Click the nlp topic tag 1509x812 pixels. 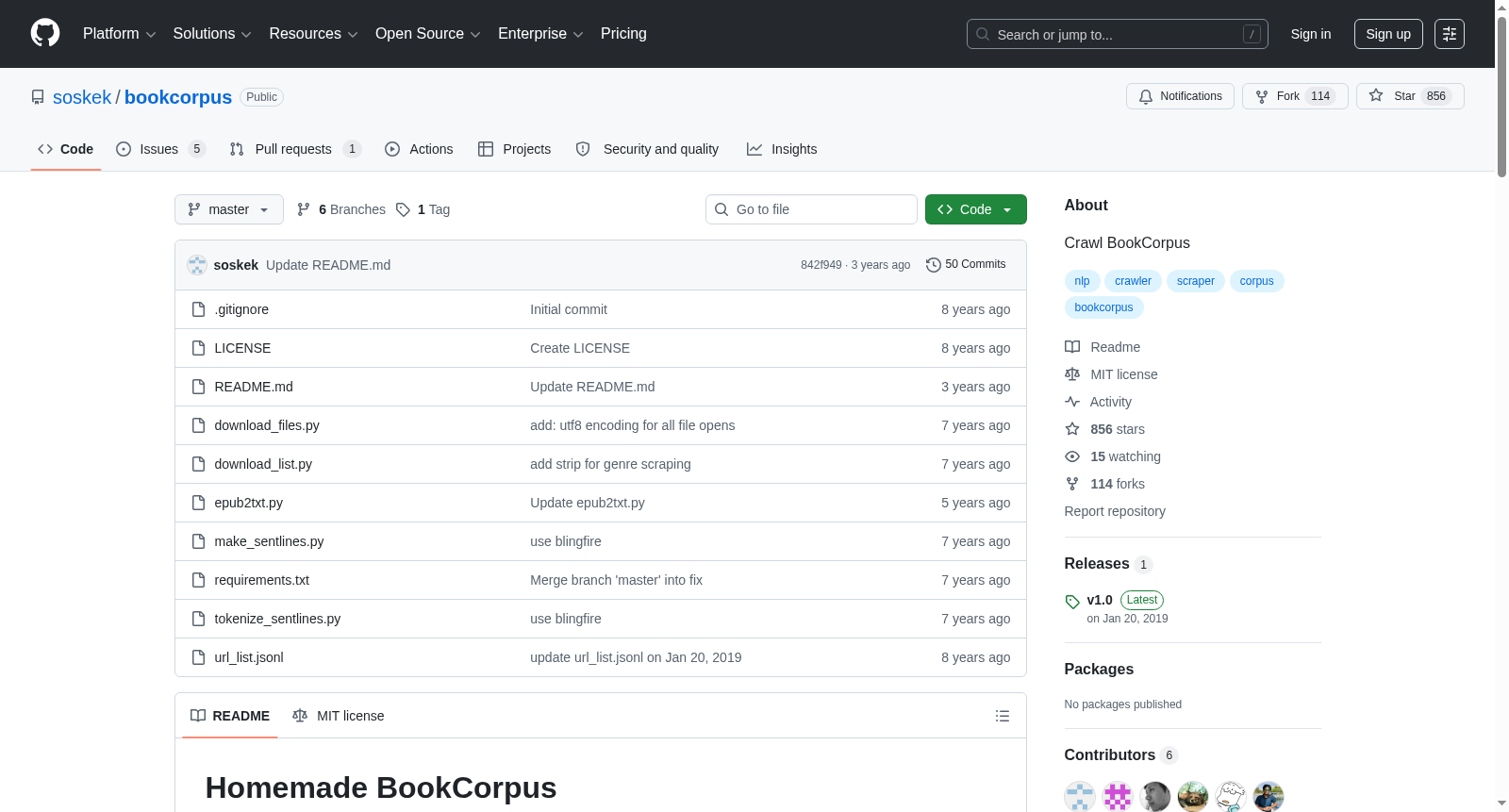[x=1082, y=281]
